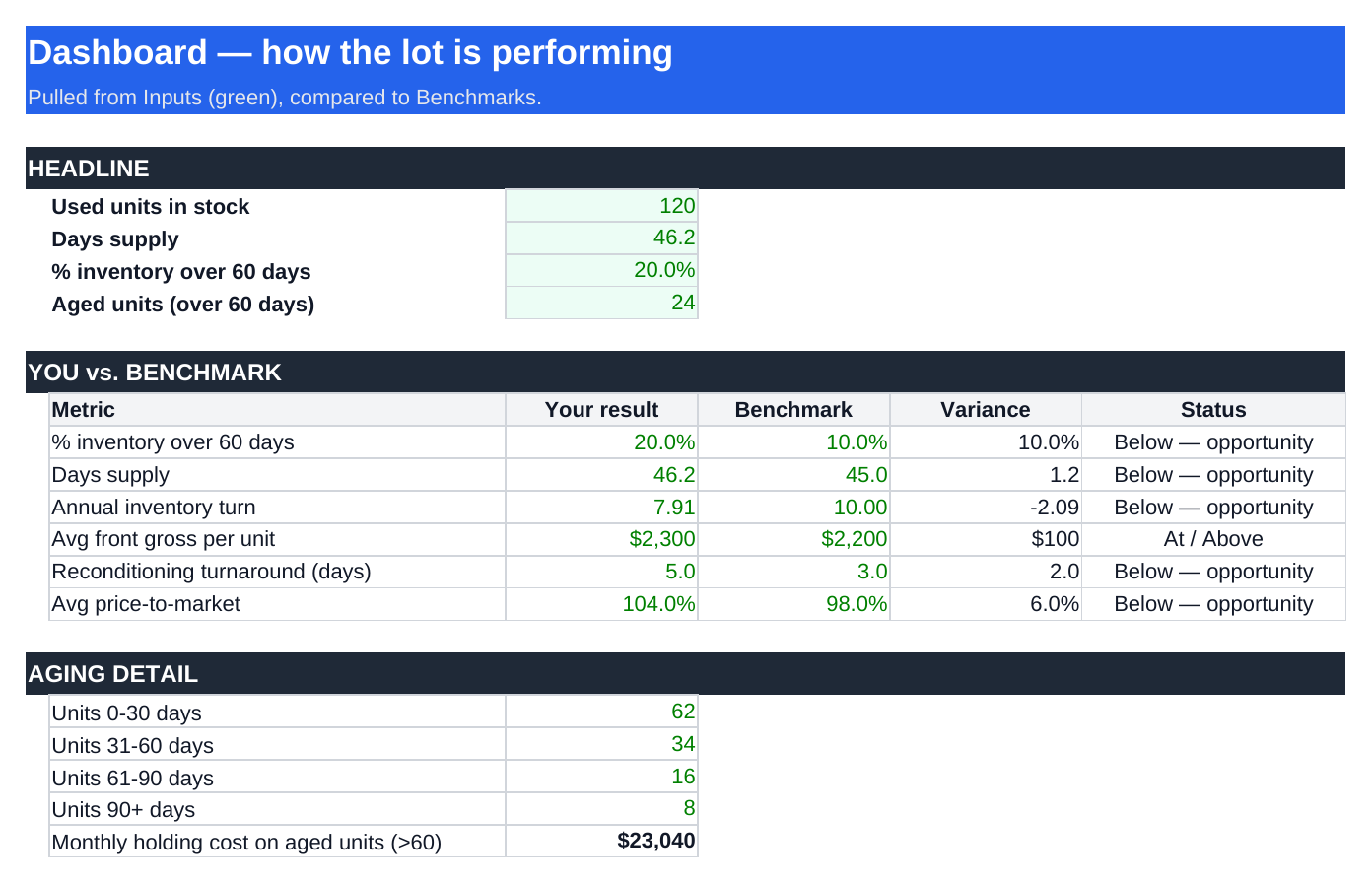Select front gross result $2,300
This screenshot has width=1372, height=883.
pos(601,539)
